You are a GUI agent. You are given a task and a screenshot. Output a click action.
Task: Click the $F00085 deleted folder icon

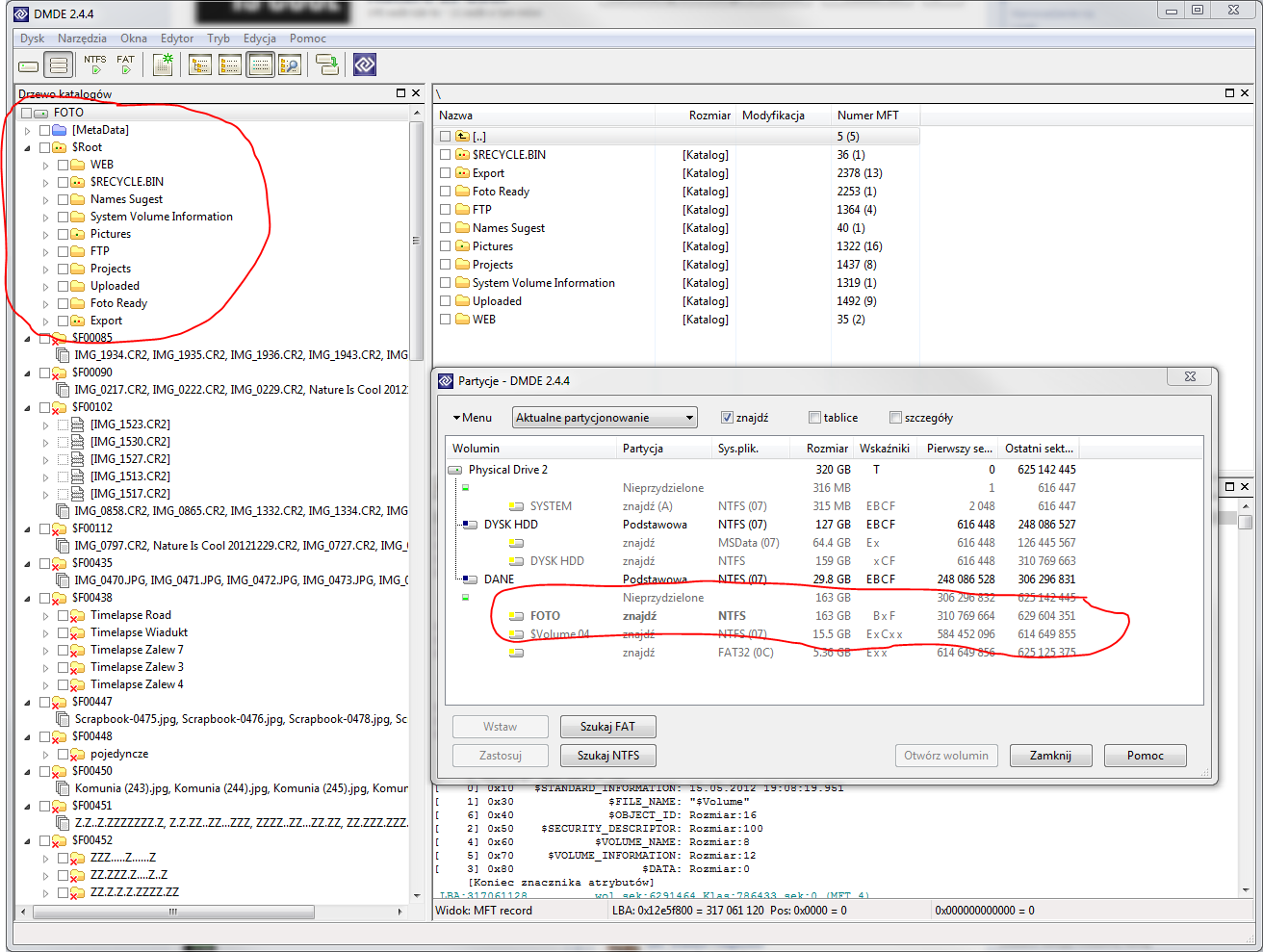[59, 339]
